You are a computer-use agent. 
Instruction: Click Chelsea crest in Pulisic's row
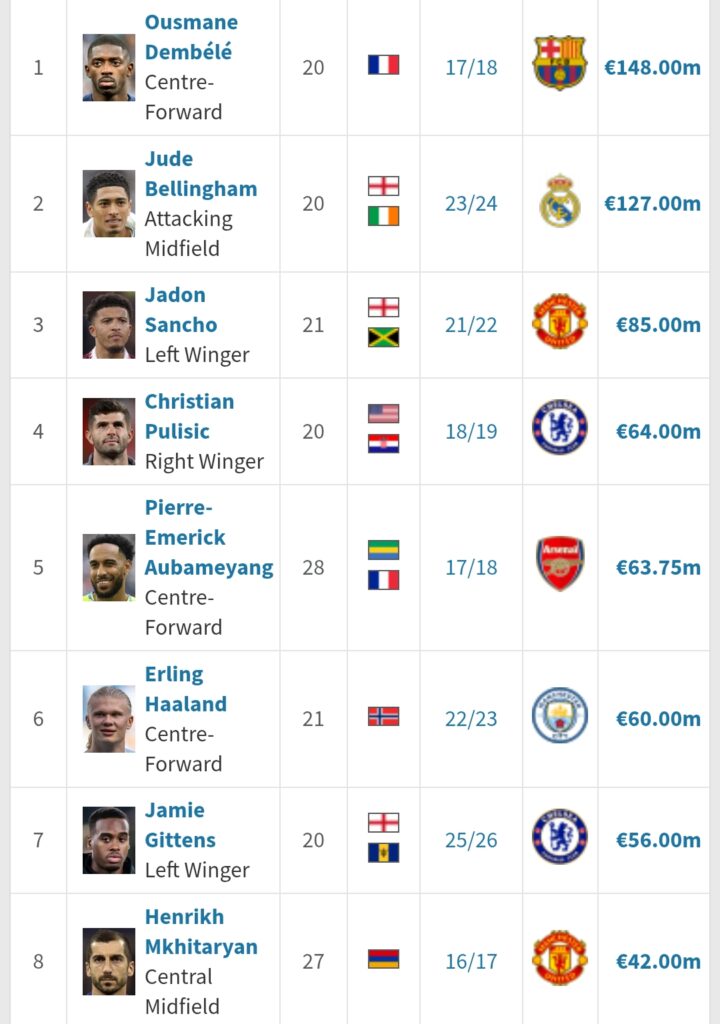point(559,429)
